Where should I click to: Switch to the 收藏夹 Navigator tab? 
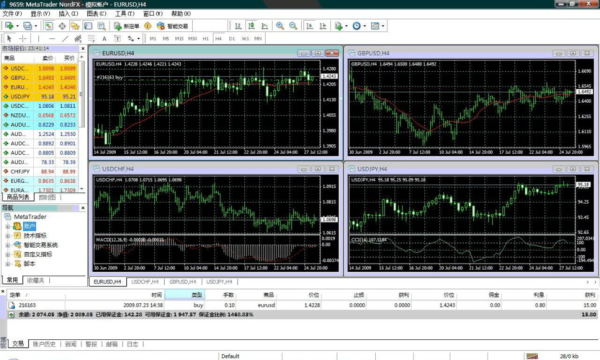36,280
